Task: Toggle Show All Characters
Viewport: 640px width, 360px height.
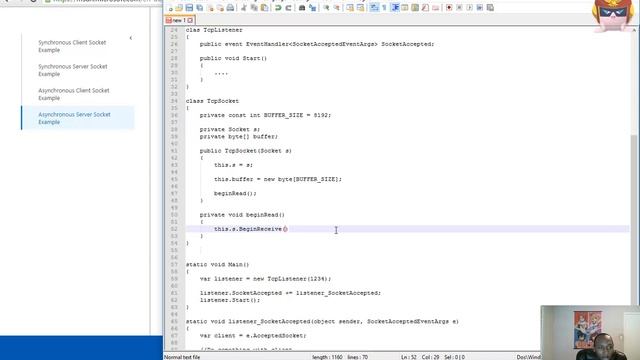Action: 384,8
